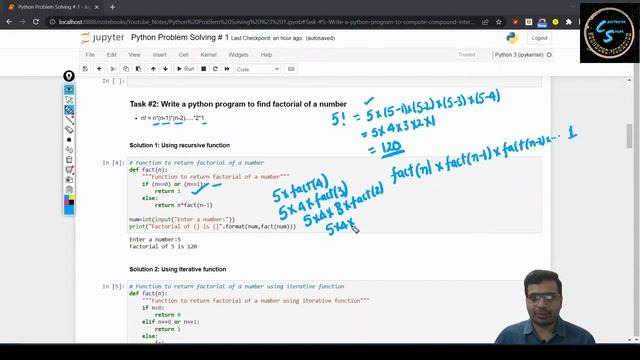
Task: Click the red checkmark extension icon
Action: (516, 22)
